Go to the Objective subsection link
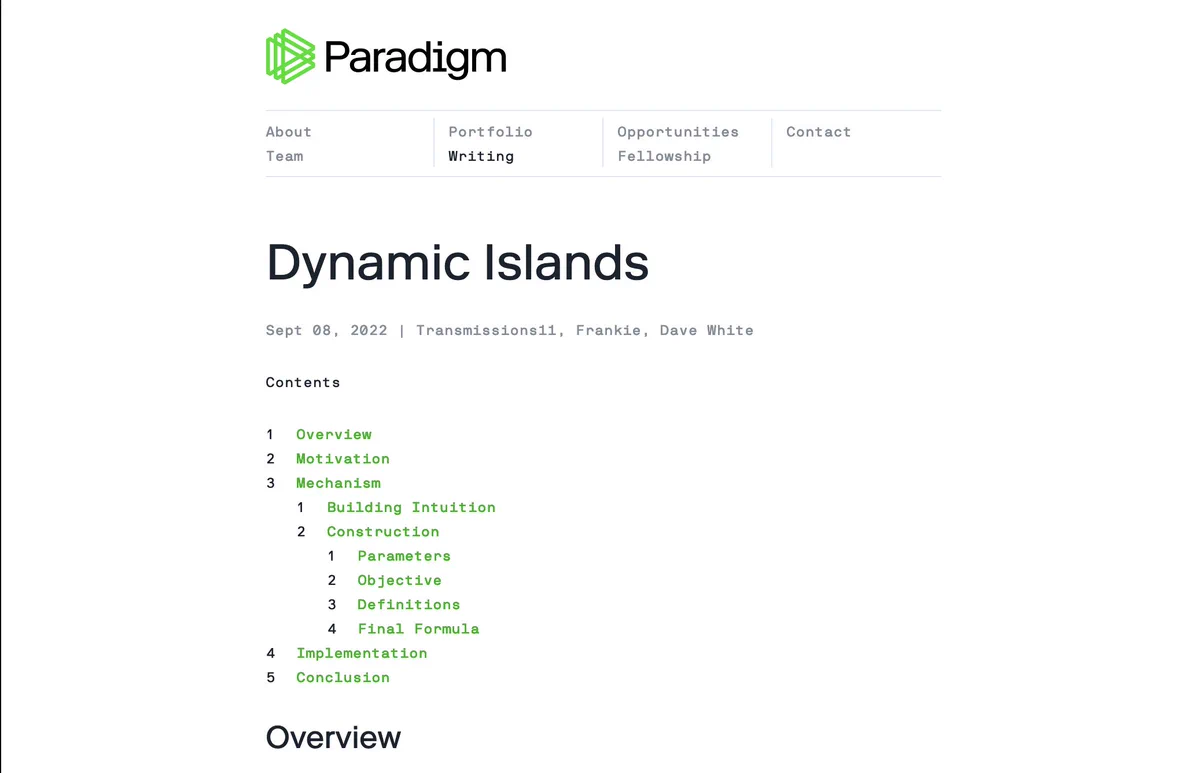Viewport: 1200px width, 773px height. point(399,580)
